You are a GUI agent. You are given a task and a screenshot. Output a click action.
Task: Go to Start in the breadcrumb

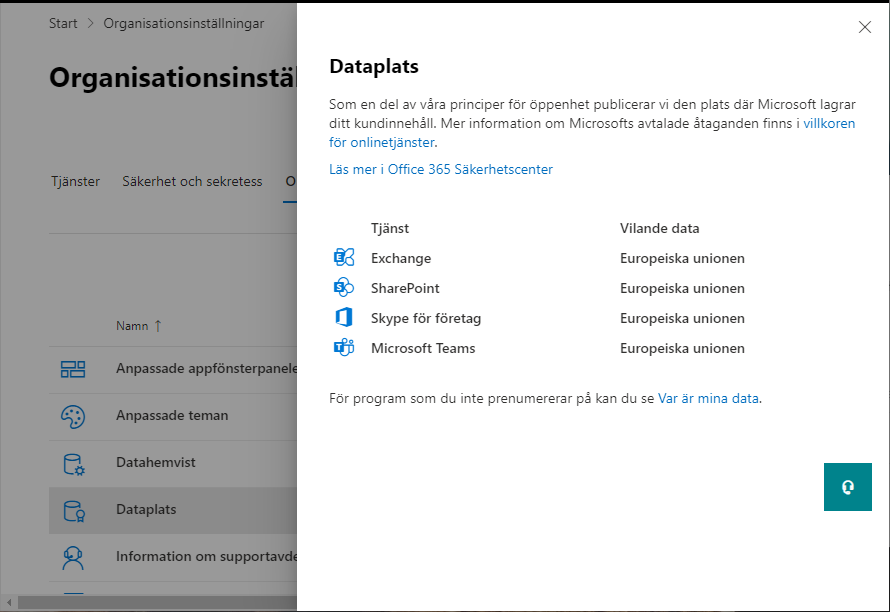coord(63,23)
